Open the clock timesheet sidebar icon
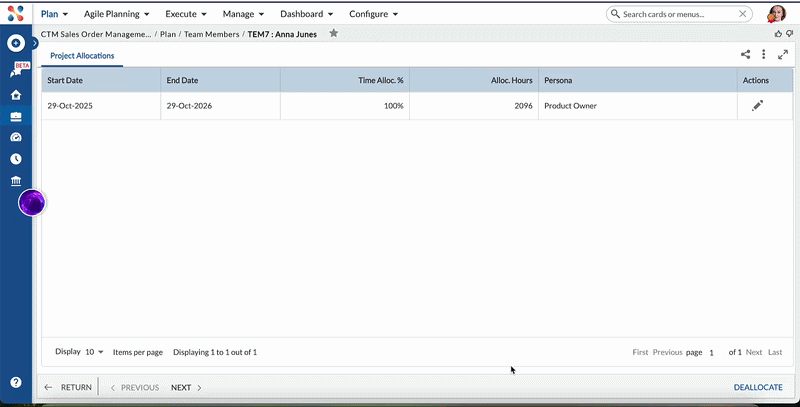 coord(16,159)
